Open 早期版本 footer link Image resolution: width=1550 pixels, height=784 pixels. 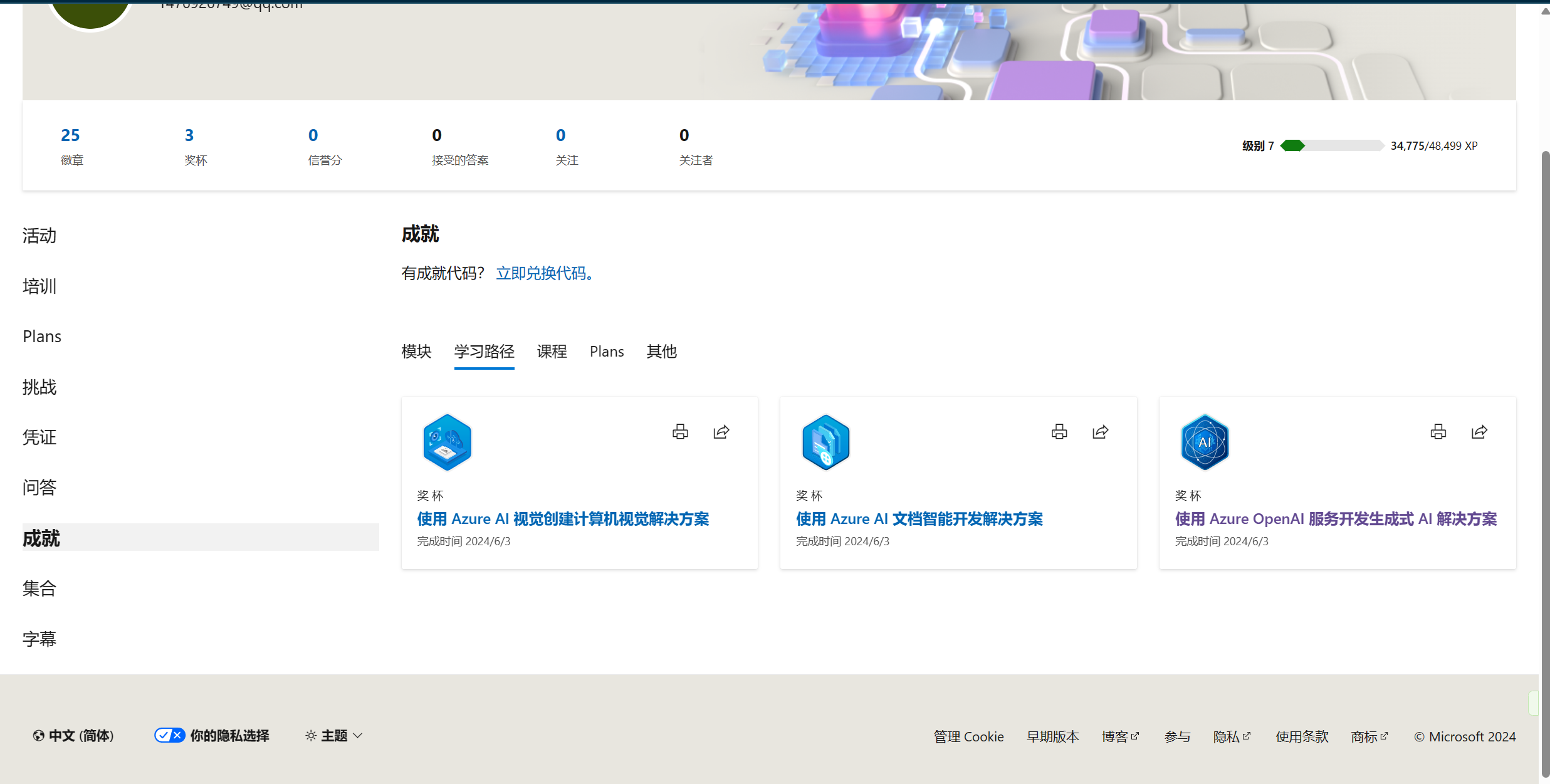[1053, 737]
